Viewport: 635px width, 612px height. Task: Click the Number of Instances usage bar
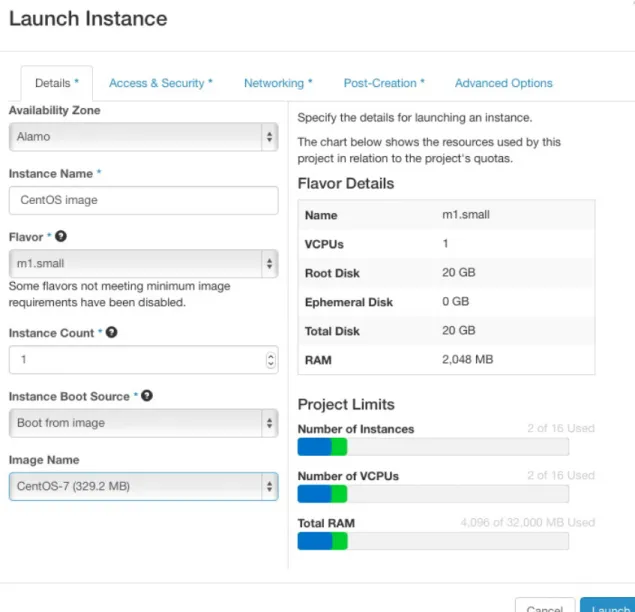(x=433, y=447)
